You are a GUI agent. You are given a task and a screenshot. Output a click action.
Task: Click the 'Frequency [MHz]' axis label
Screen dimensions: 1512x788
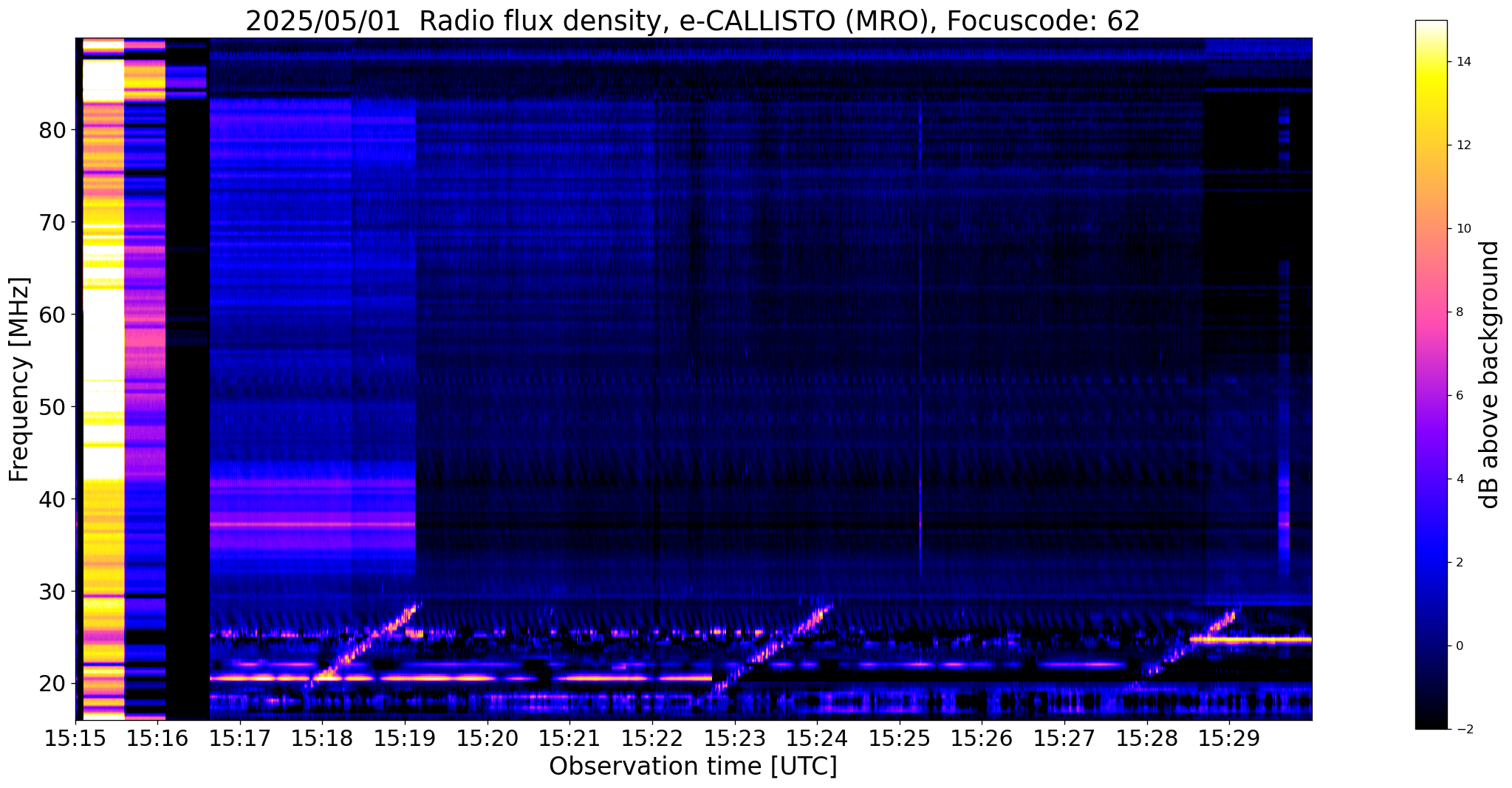(x=20, y=379)
